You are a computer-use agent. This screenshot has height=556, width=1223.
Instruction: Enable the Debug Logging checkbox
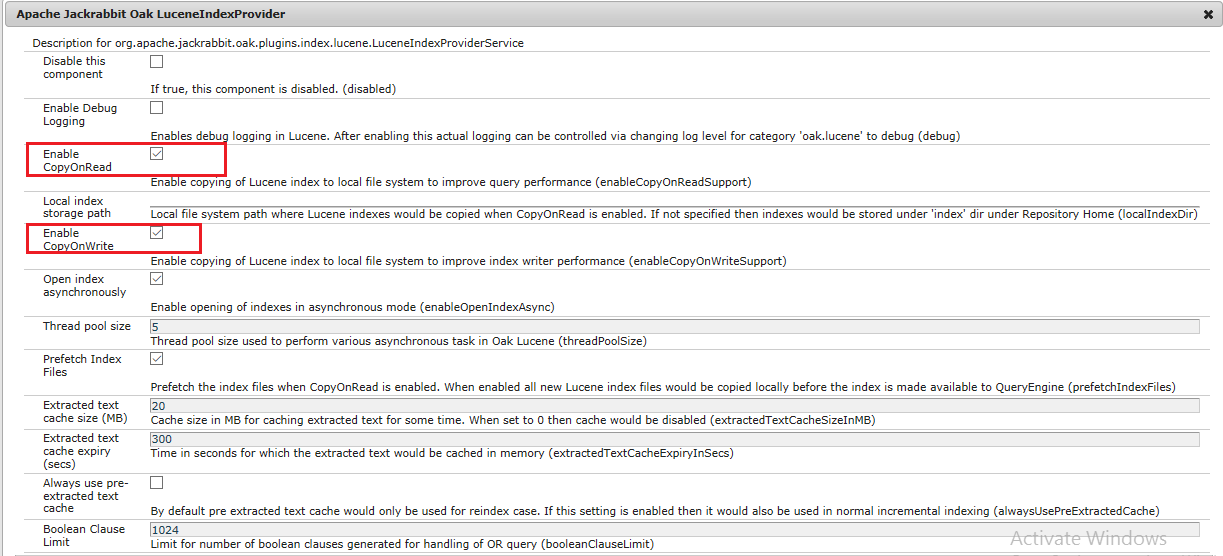click(157, 107)
